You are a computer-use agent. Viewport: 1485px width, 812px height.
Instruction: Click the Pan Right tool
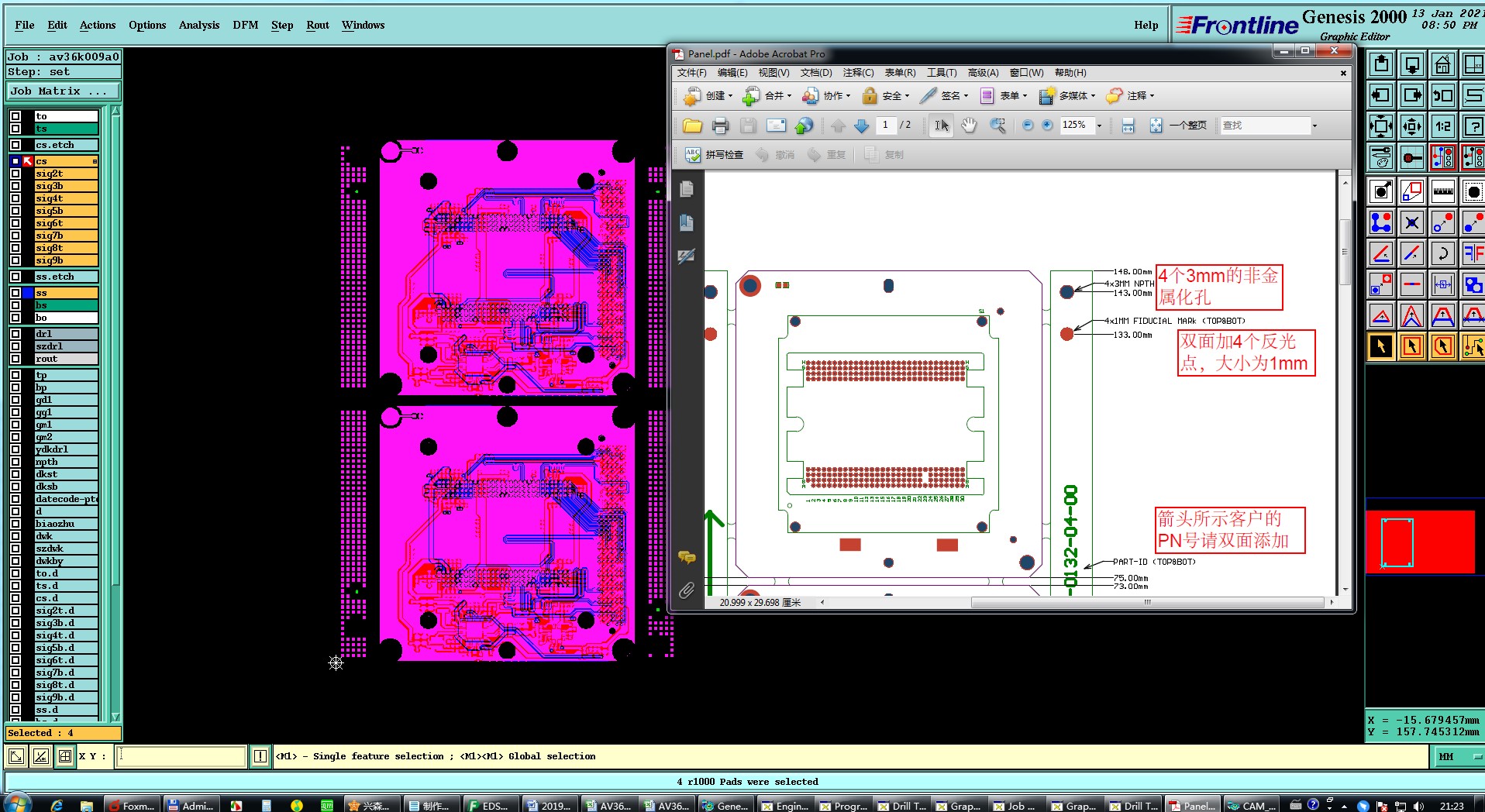click(1412, 95)
